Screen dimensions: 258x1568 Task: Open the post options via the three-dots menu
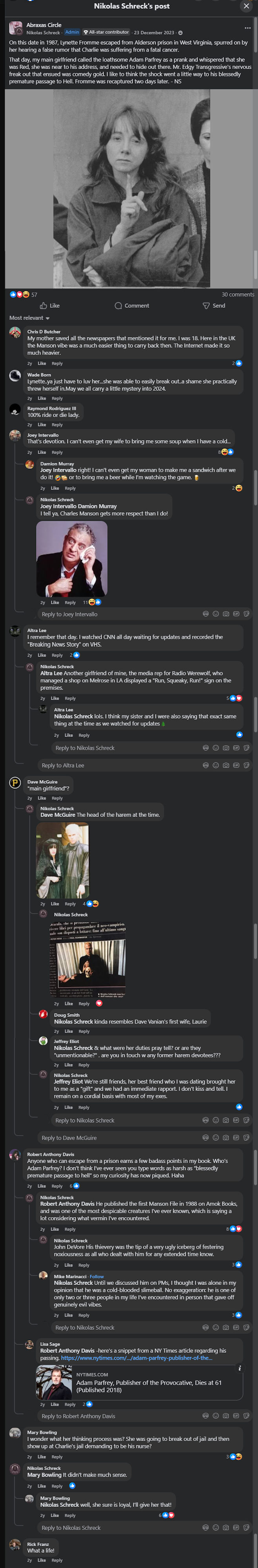click(x=247, y=27)
